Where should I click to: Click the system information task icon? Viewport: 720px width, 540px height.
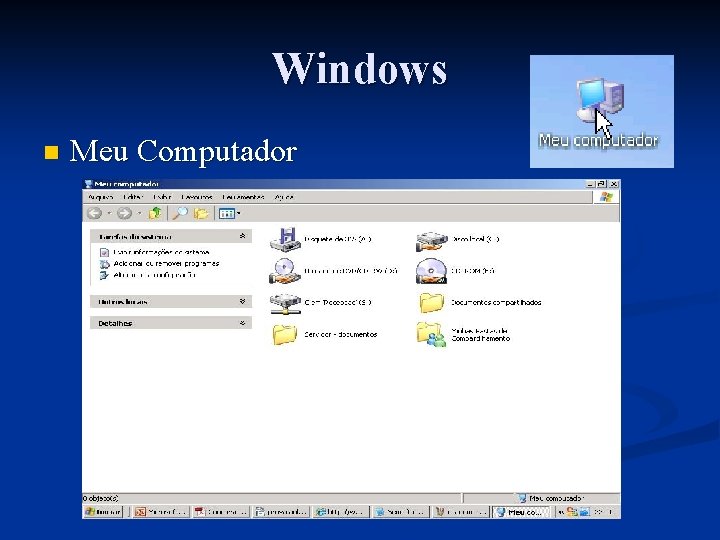click(104, 252)
